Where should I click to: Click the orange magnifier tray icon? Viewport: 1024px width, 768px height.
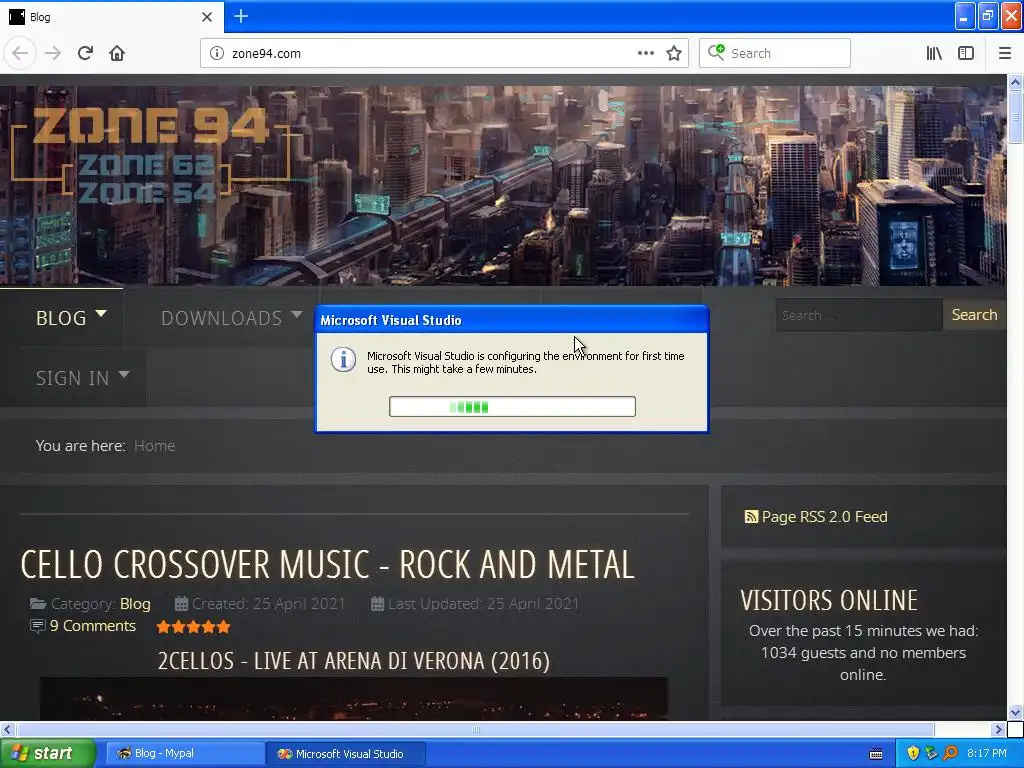950,753
